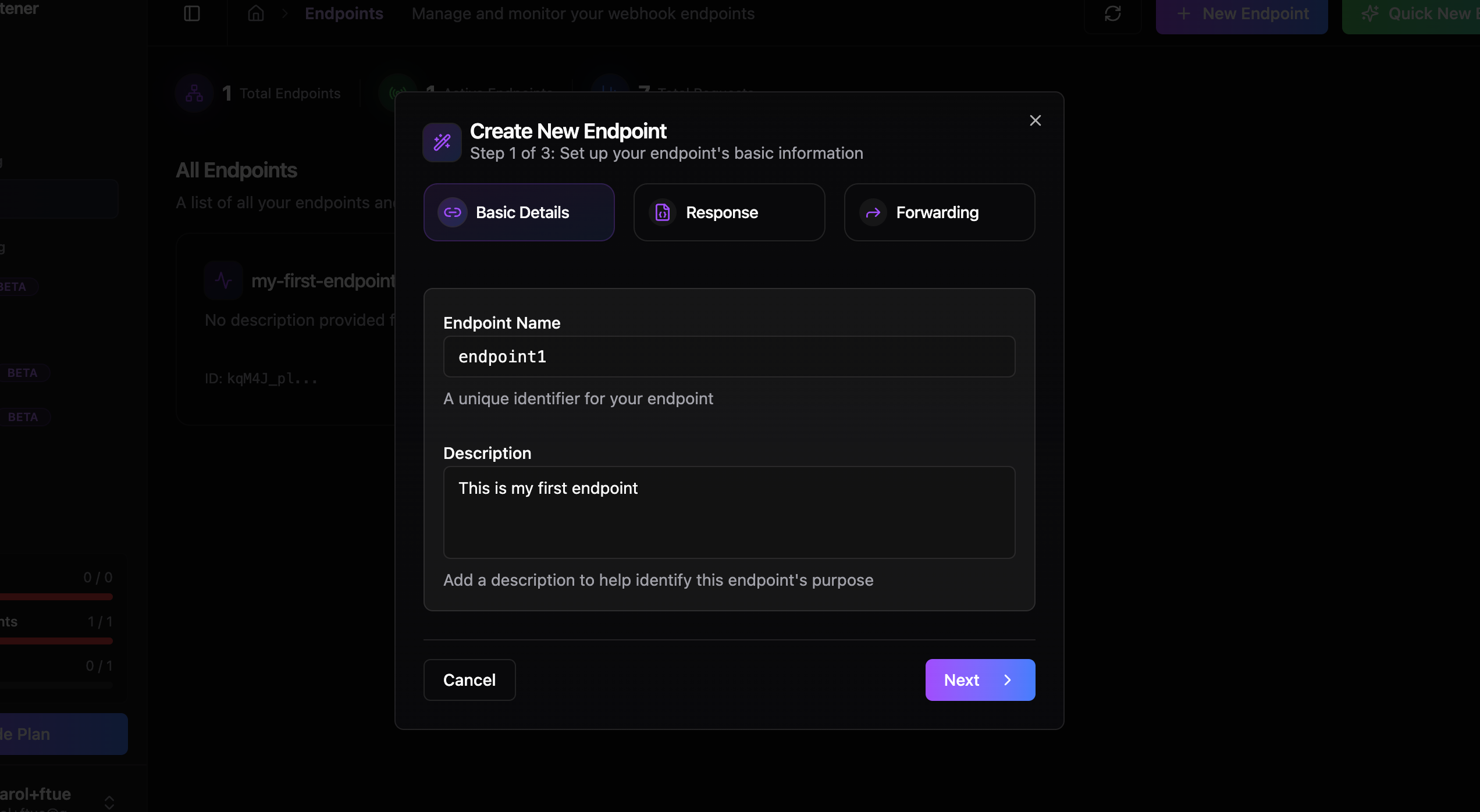Image resolution: width=1480 pixels, height=812 pixels.
Task: Click the Forwarding arrow icon
Action: point(873,212)
